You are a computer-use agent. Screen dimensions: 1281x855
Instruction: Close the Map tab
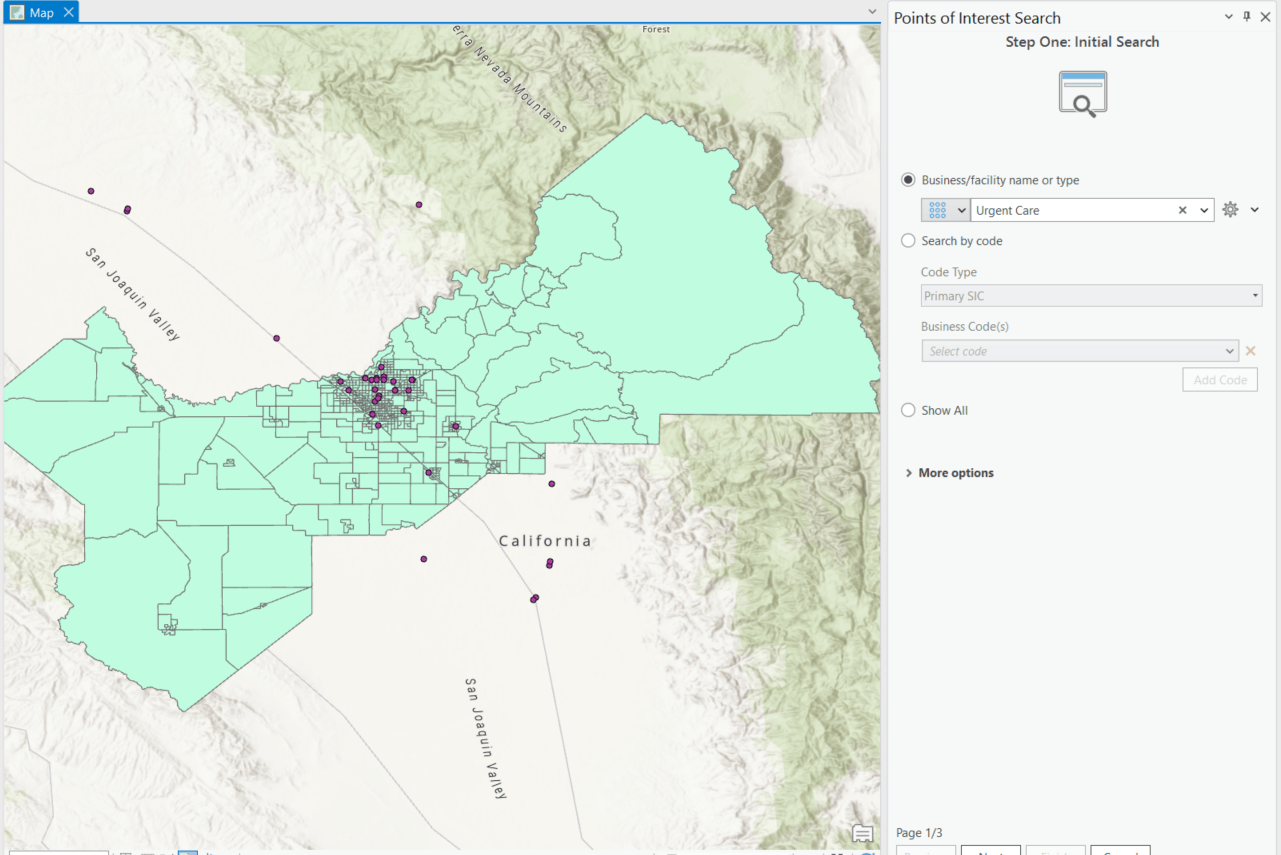(x=67, y=12)
